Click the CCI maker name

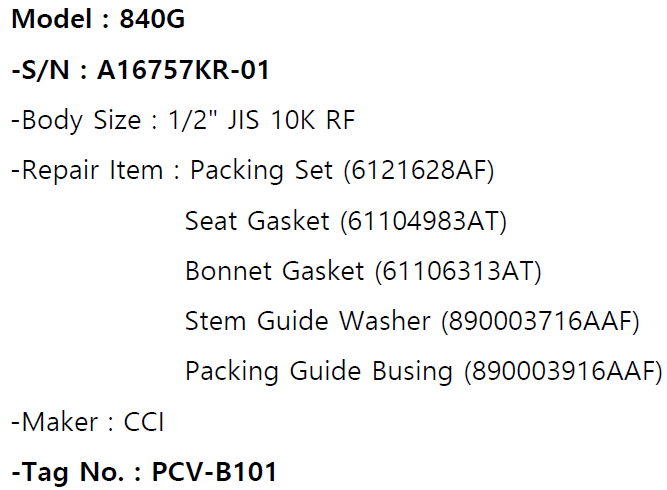pyautogui.click(x=143, y=422)
